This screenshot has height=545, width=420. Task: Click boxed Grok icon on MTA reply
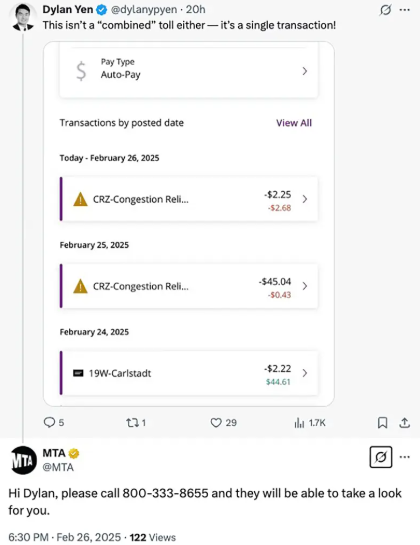pos(381,457)
